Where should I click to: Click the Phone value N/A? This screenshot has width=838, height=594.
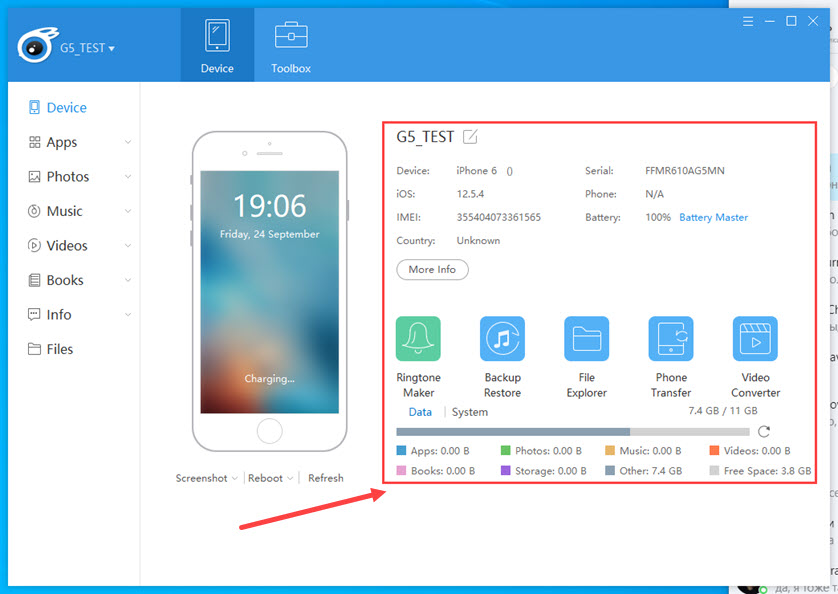654,194
